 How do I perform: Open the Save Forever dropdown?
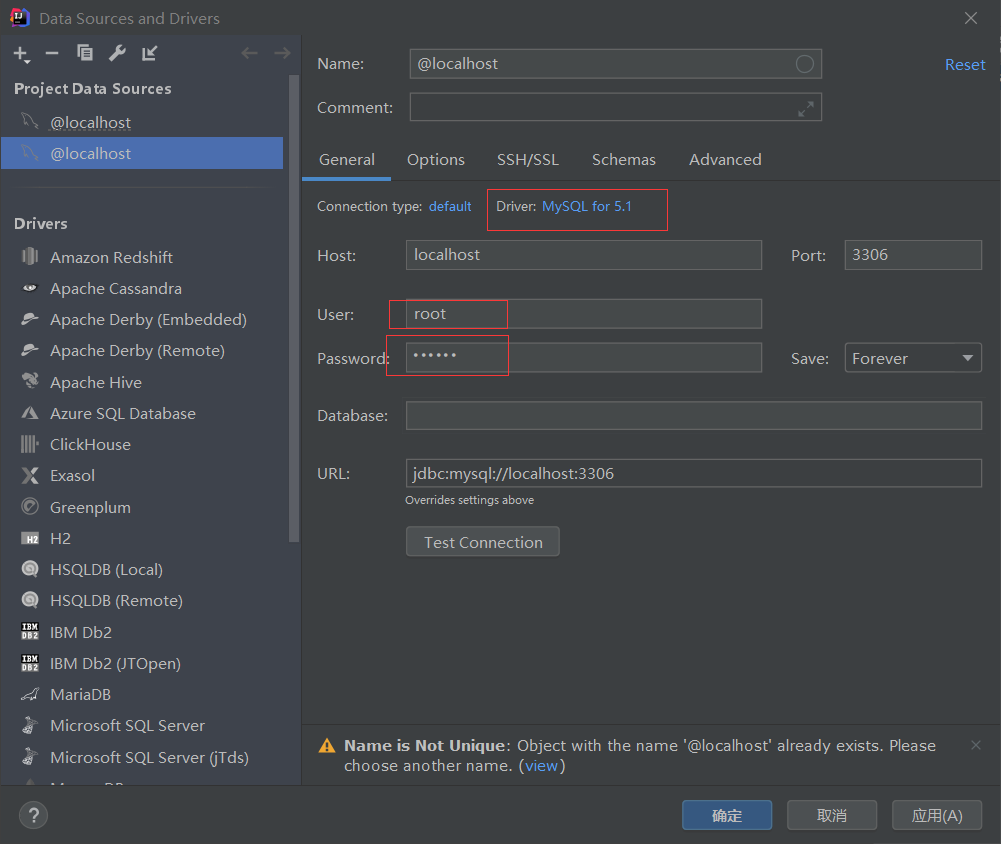click(913, 358)
